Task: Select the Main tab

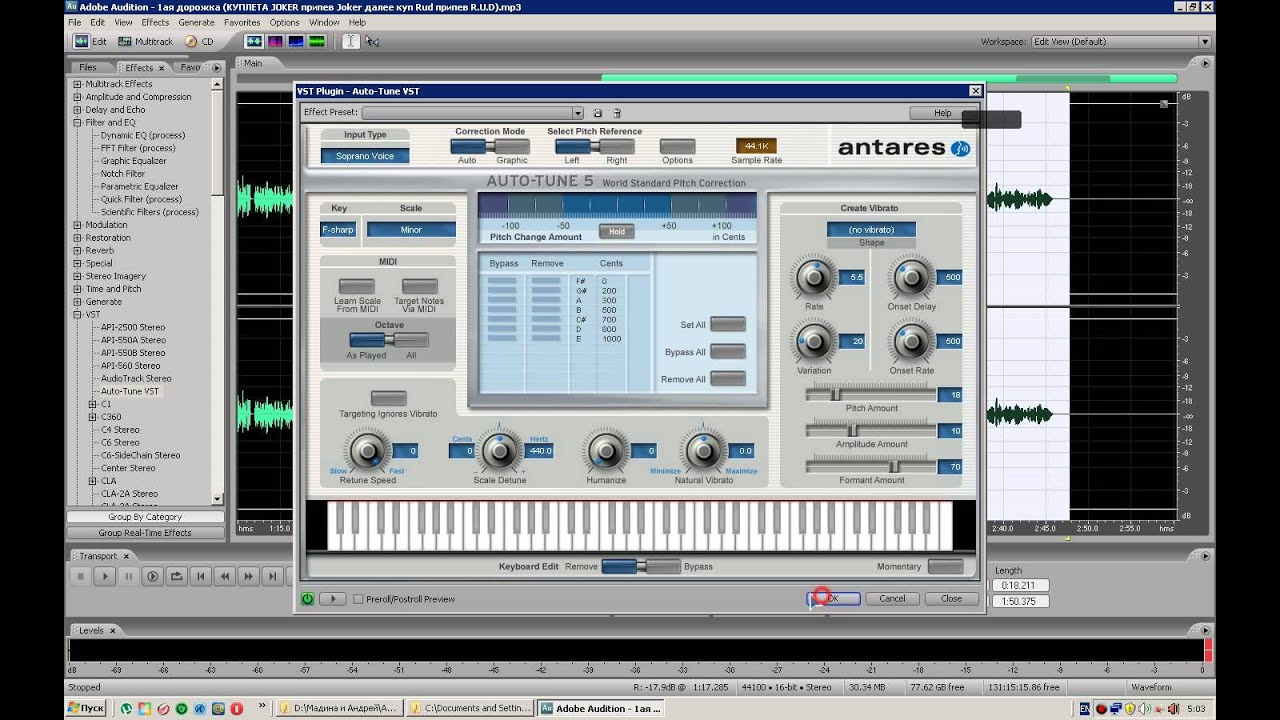Action: [x=252, y=63]
